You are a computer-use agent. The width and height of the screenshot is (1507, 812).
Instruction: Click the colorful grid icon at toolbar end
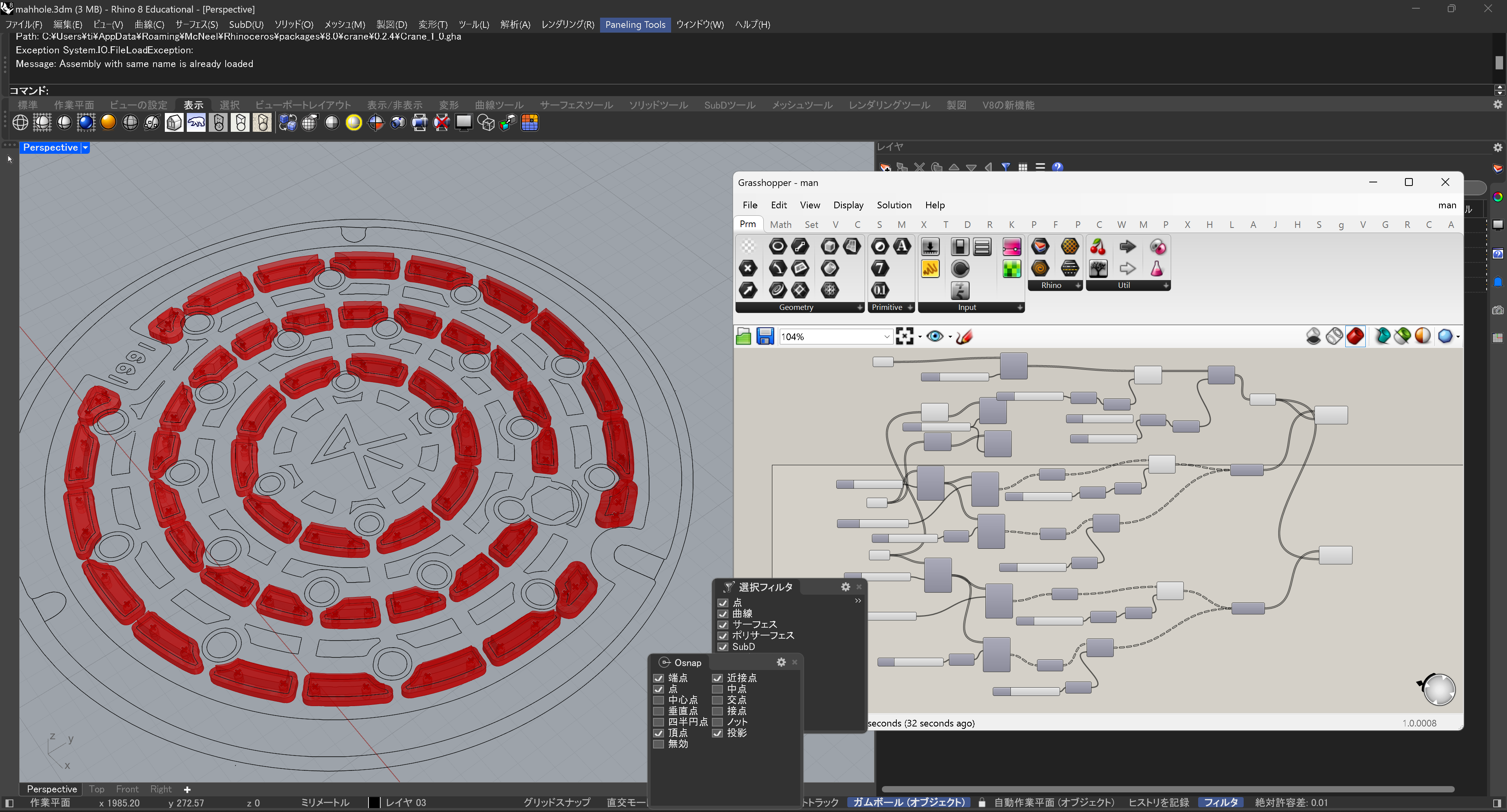(529, 123)
